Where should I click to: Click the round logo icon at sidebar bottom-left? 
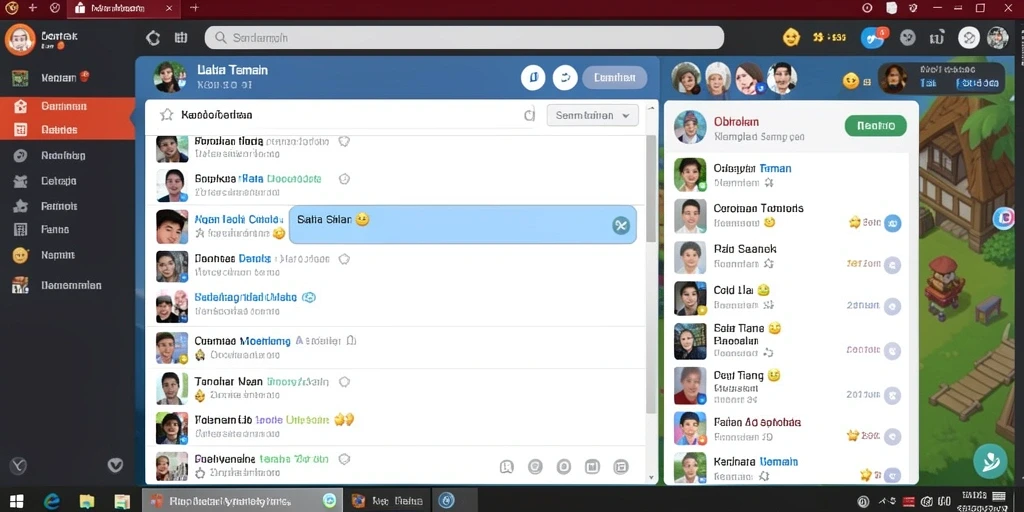click(18, 466)
